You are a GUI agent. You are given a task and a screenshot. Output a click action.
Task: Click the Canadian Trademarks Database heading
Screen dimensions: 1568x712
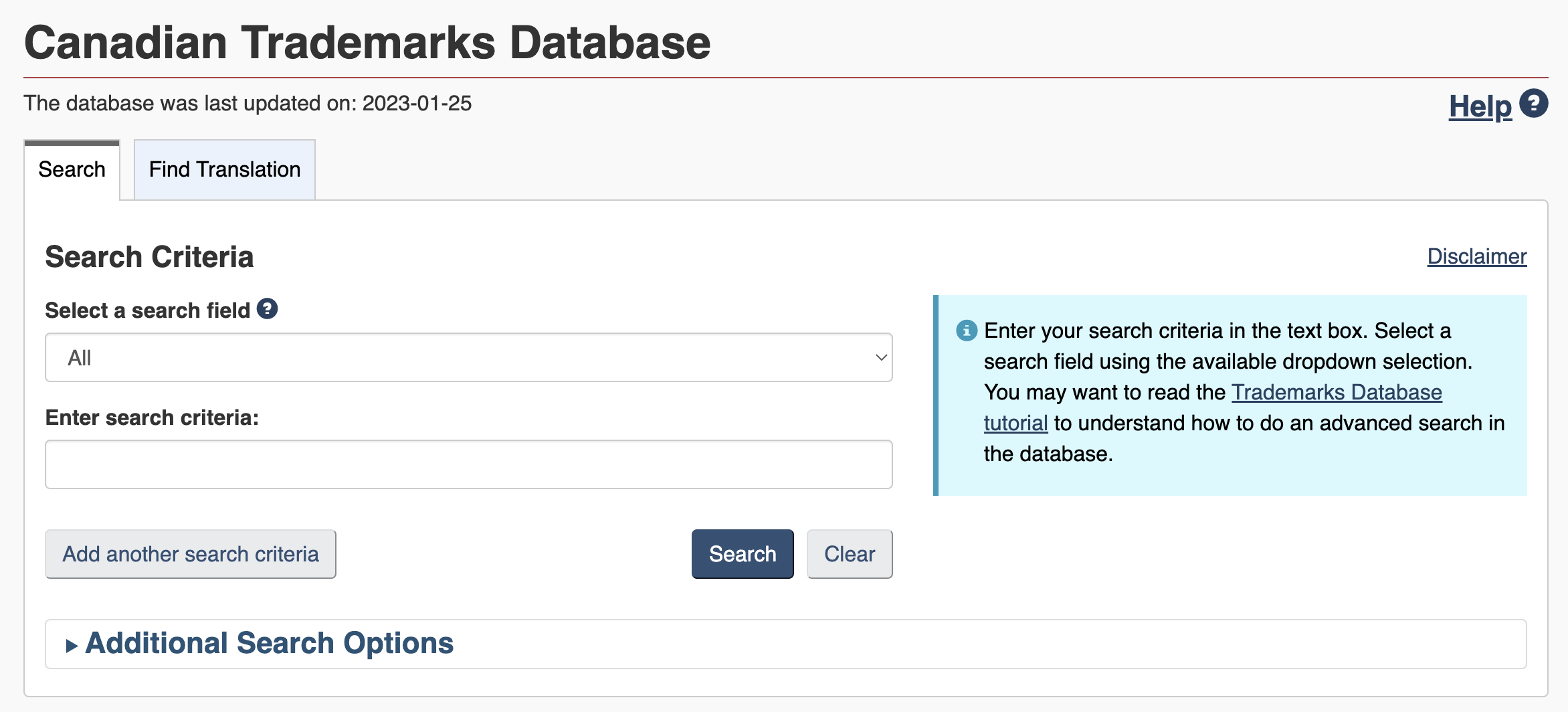point(367,43)
